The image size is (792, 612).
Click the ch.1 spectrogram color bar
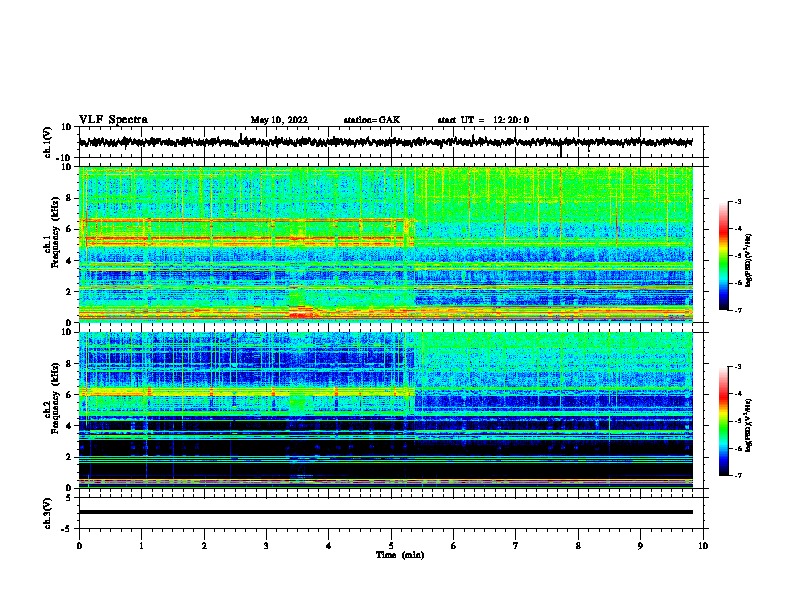(723, 256)
